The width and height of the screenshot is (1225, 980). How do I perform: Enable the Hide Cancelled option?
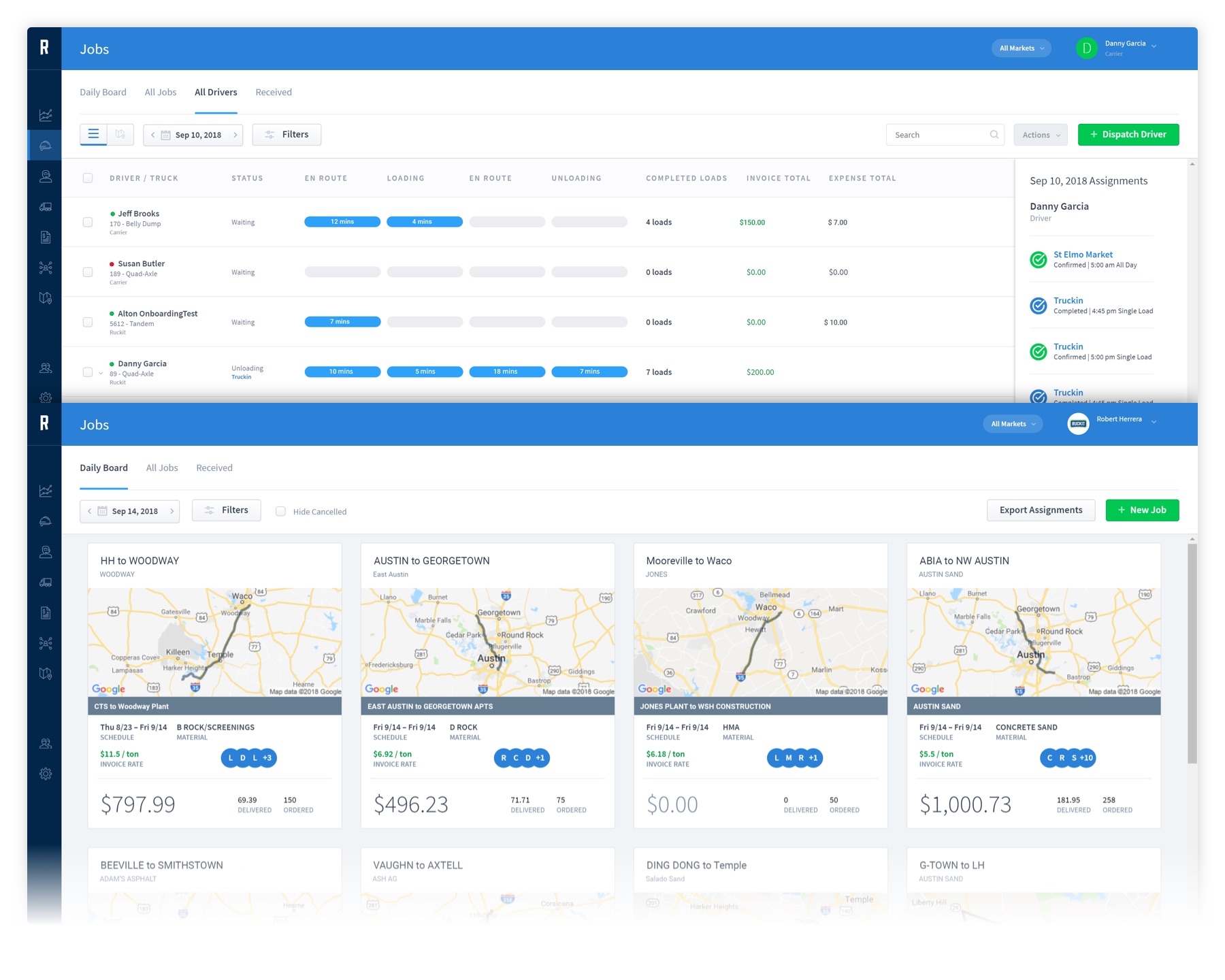(x=280, y=510)
